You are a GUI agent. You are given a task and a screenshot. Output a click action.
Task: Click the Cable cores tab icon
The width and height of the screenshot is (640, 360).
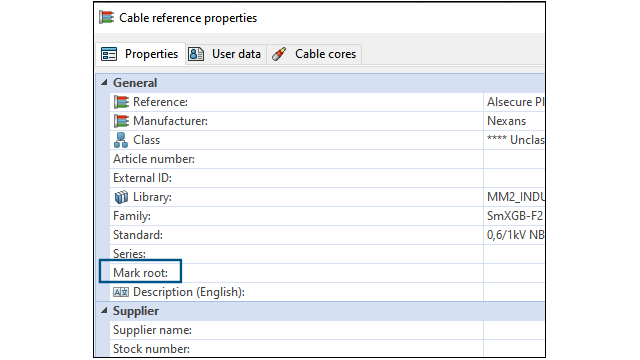(279, 54)
